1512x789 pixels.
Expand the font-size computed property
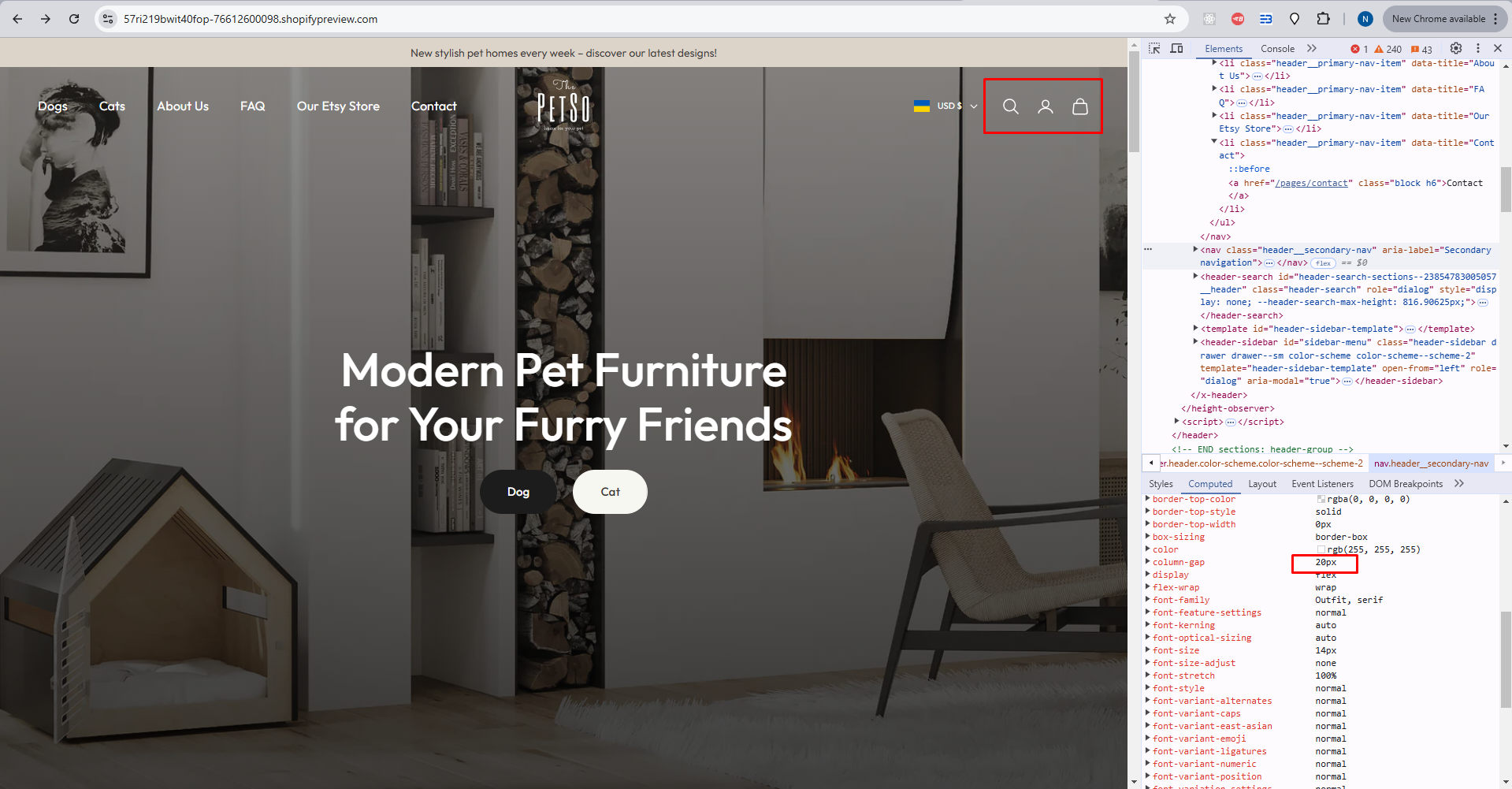coord(1147,650)
